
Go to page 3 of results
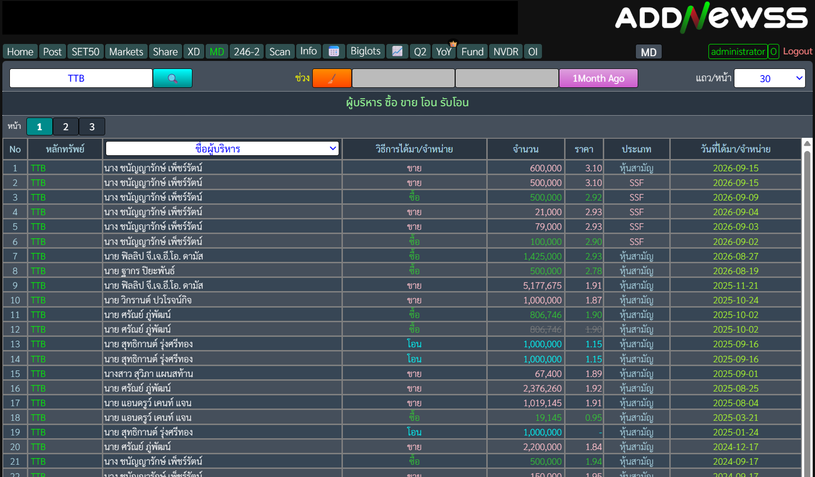92,127
